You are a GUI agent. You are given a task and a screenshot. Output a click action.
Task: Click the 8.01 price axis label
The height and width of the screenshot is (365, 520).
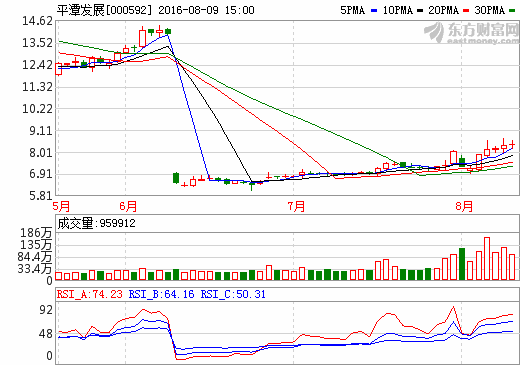(41, 153)
